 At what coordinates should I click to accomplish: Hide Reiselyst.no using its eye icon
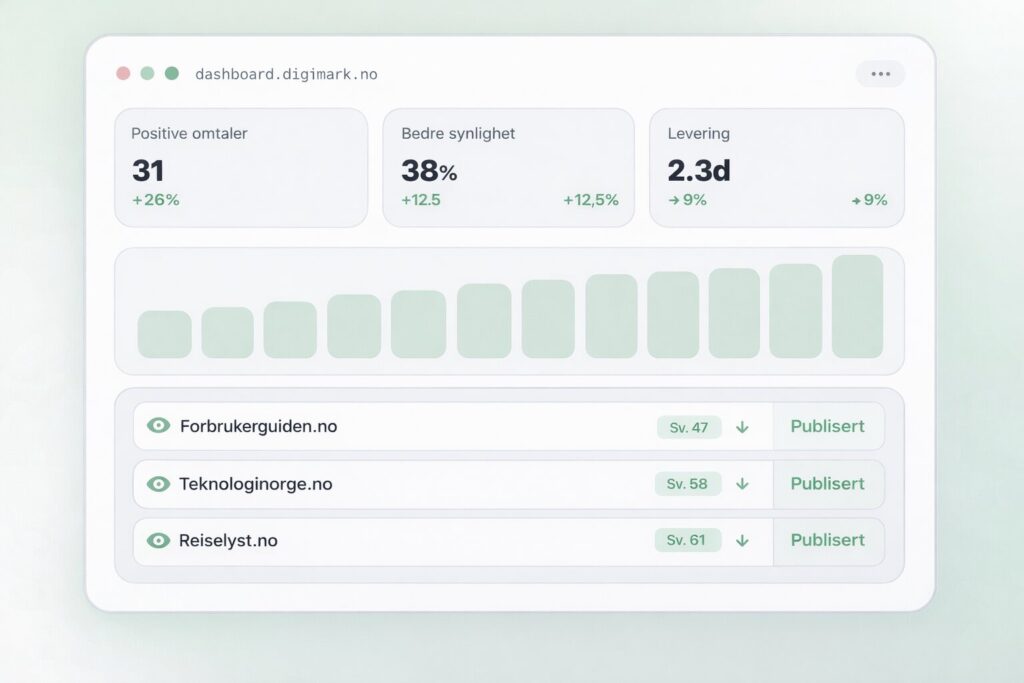pos(158,541)
